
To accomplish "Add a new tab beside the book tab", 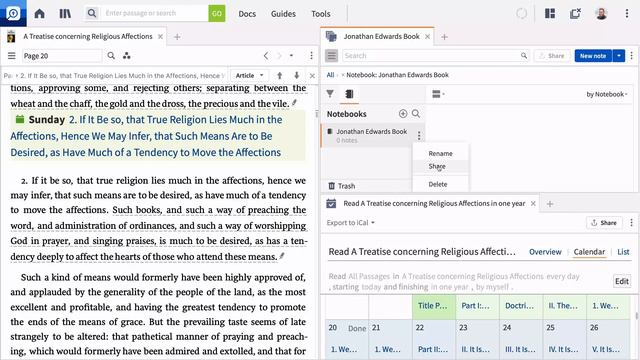I will pyautogui.click(x=177, y=37).
